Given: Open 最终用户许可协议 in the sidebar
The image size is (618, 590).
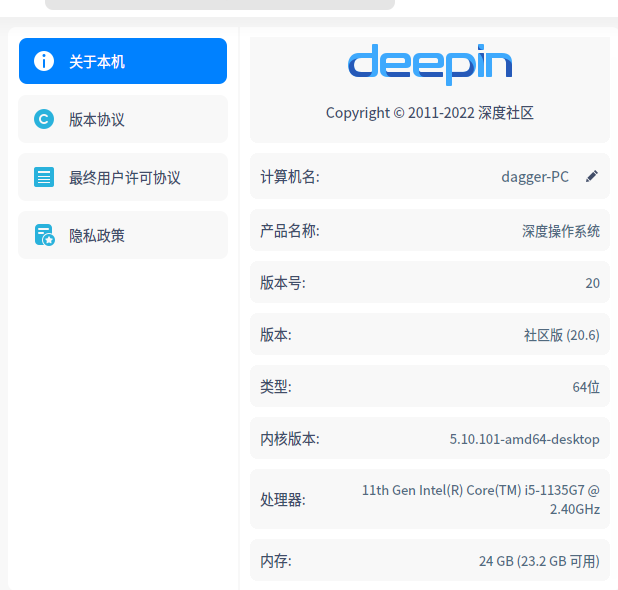Looking at the screenshot, I should tap(123, 177).
